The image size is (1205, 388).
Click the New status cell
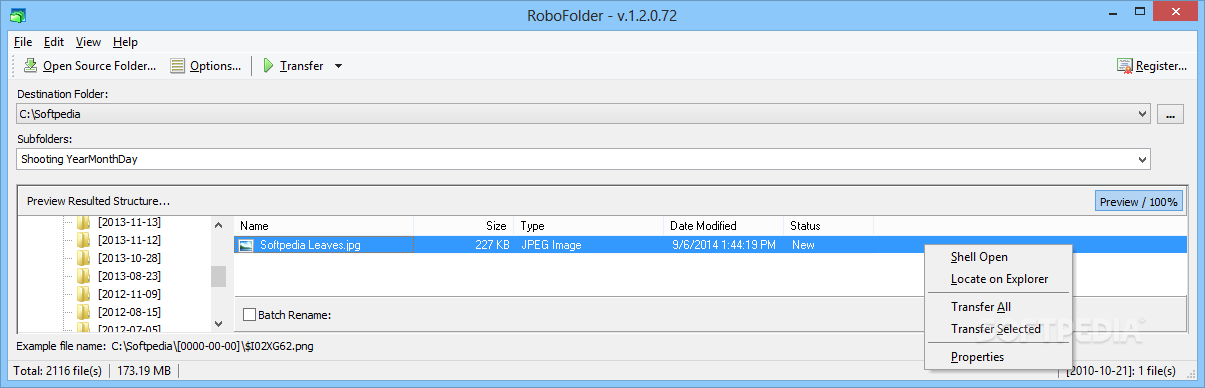[803, 244]
